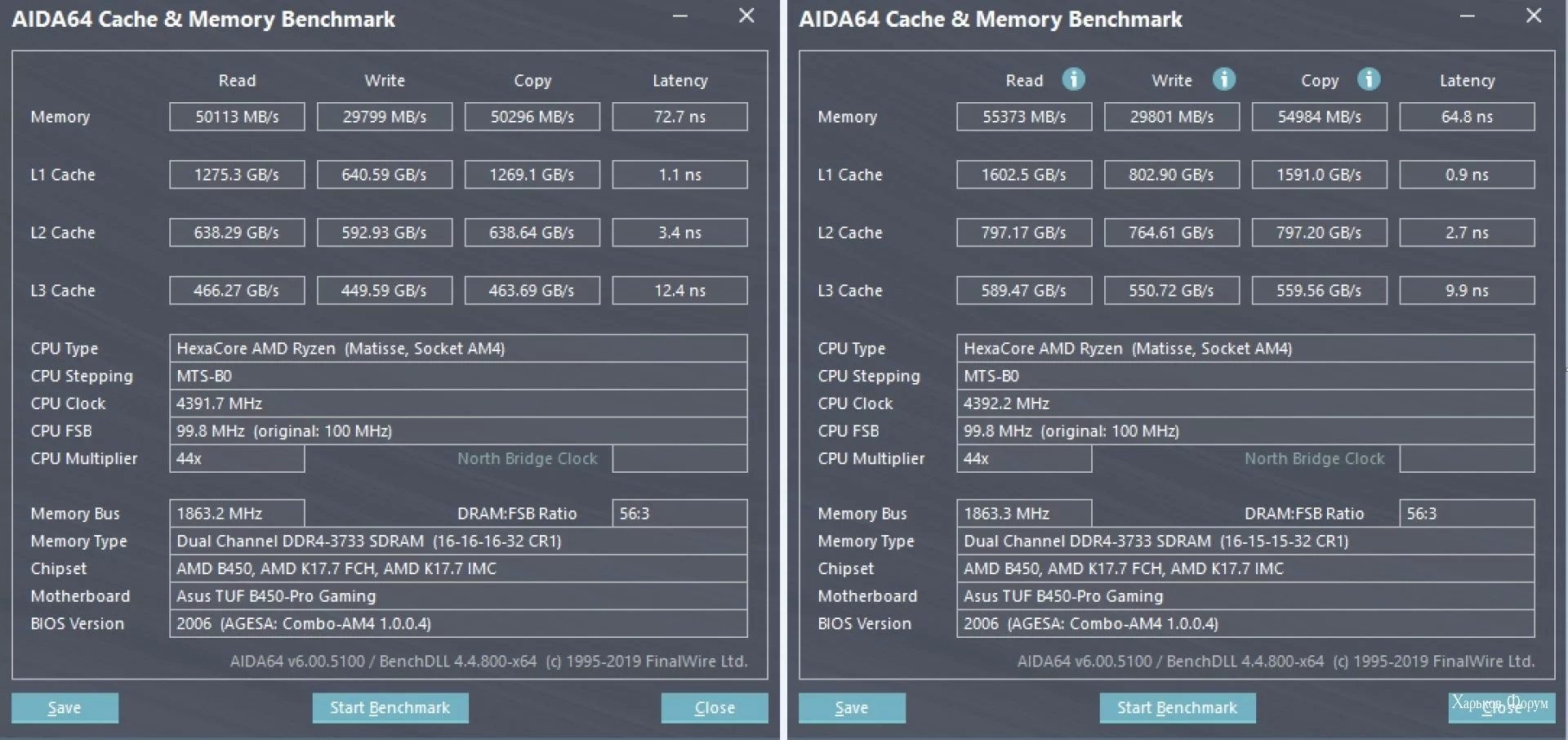Click the info icon next to Read
This screenshot has height=740, width=1568.
click(1073, 79)
